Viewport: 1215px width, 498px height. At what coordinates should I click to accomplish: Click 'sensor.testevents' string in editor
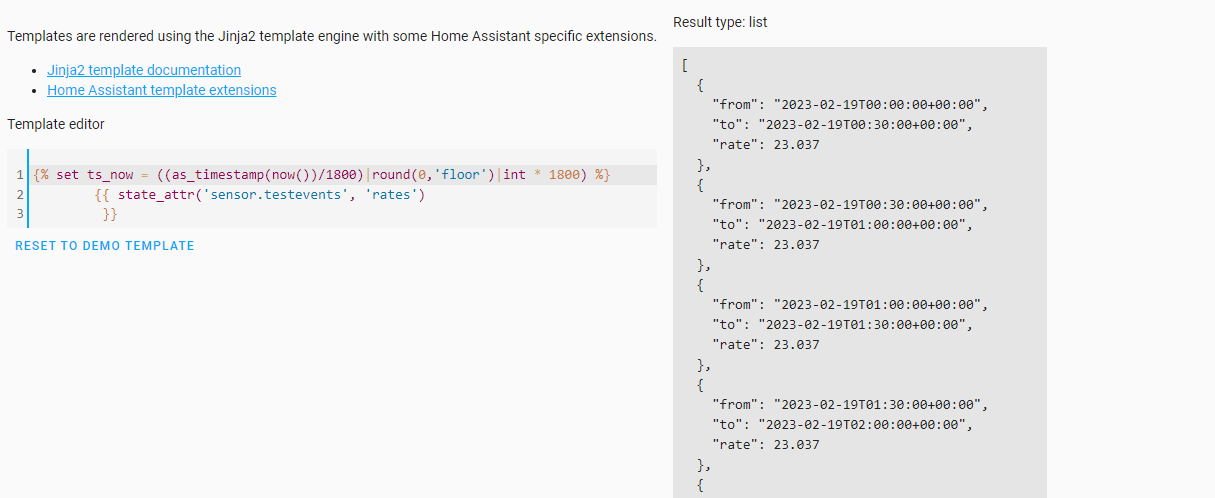[274, 195]
